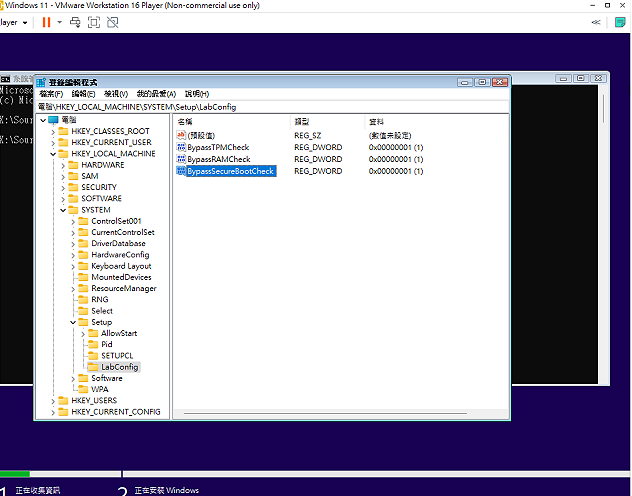Select the SETUPCL folder icon
632x496 pixels.
pos(93,356)
